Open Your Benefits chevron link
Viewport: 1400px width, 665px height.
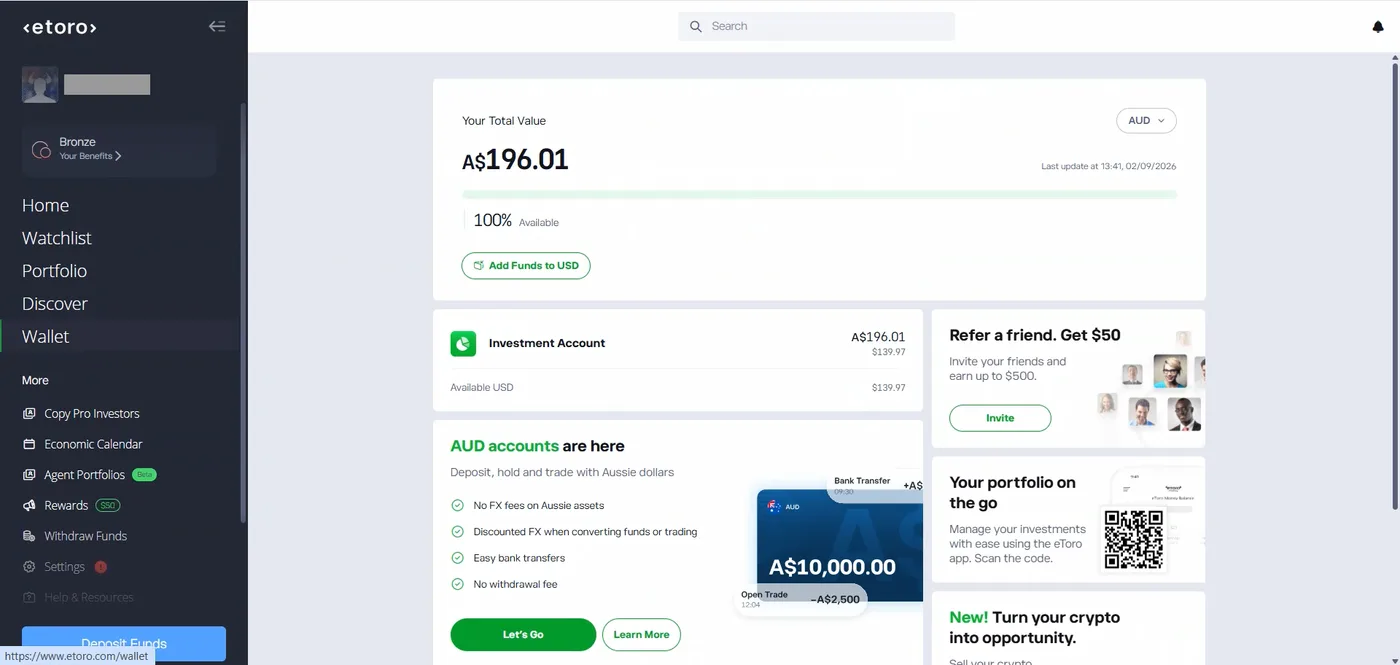90,156
